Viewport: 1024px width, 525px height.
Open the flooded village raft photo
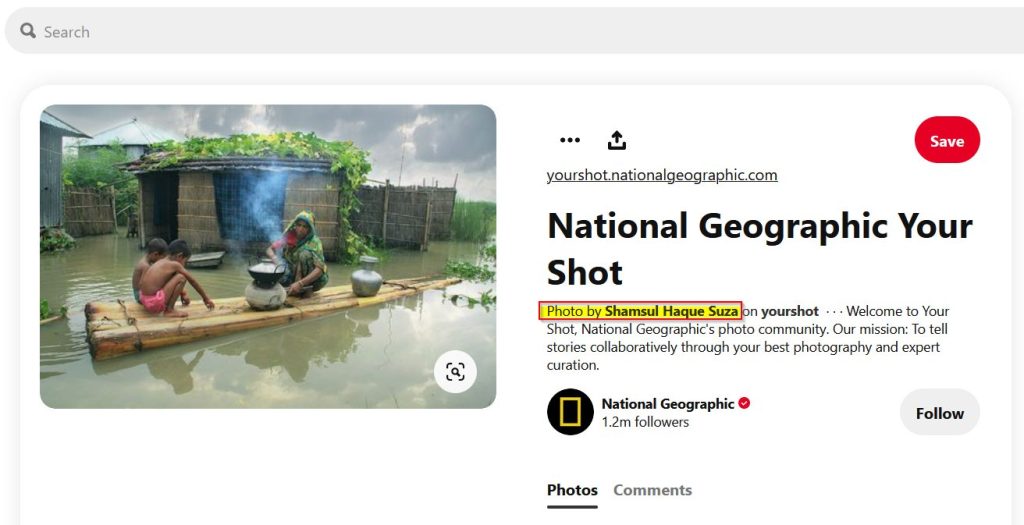click(x=268, y=256)
